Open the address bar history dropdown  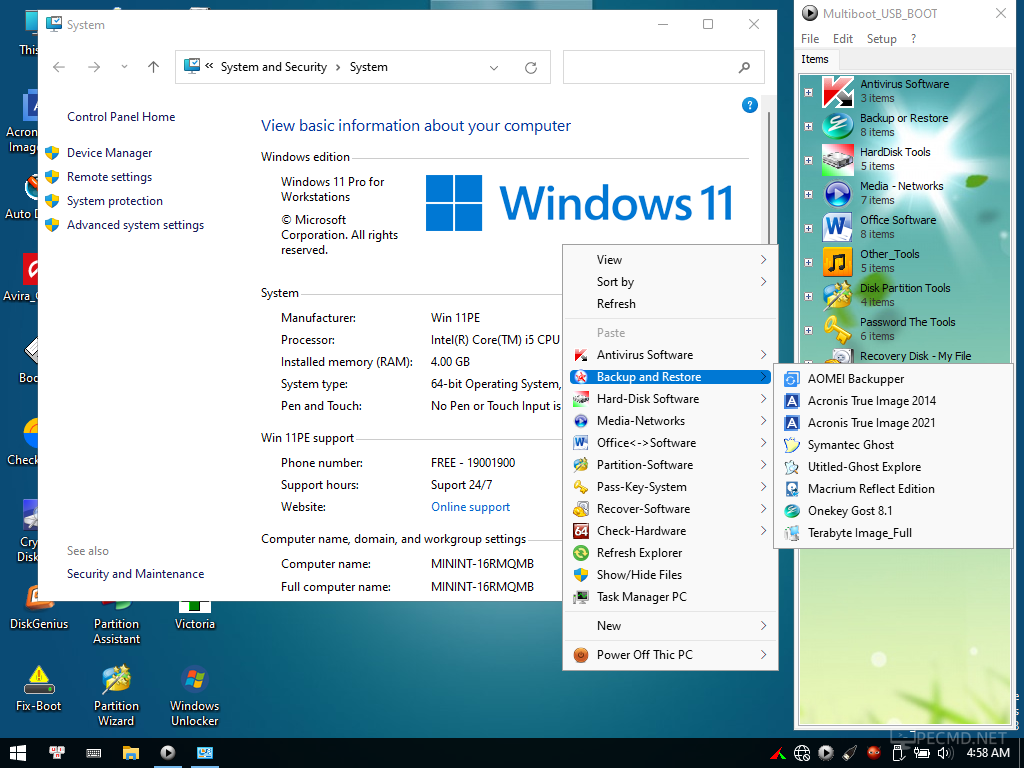[x=494, y=67]
